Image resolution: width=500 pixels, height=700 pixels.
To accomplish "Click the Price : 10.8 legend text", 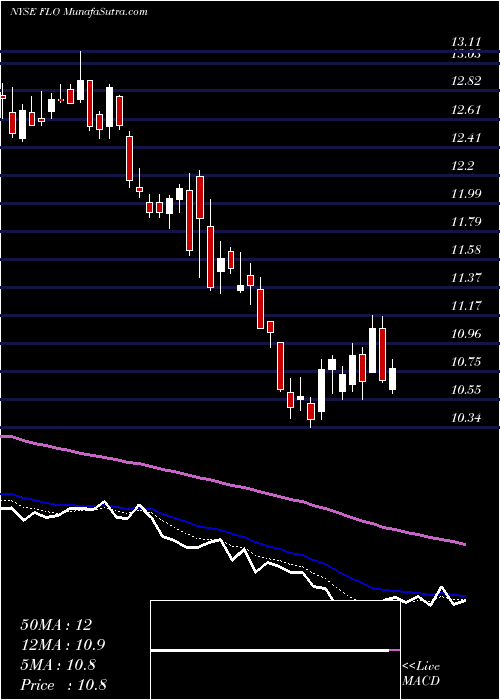I will 63,685.
